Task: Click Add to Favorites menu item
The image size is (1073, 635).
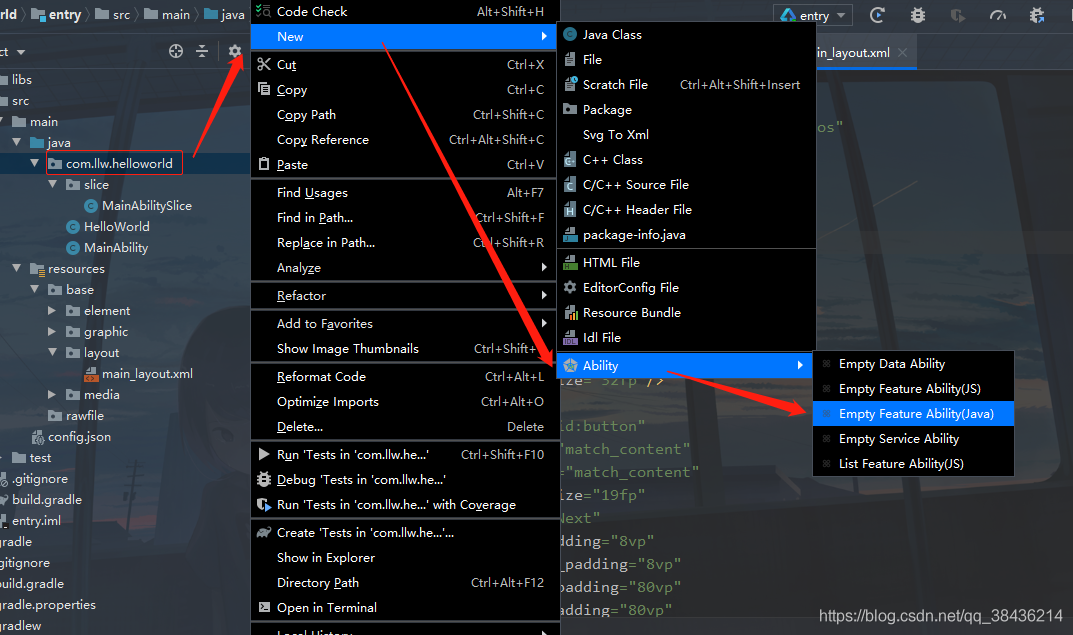Action: (x=405, y=324)
